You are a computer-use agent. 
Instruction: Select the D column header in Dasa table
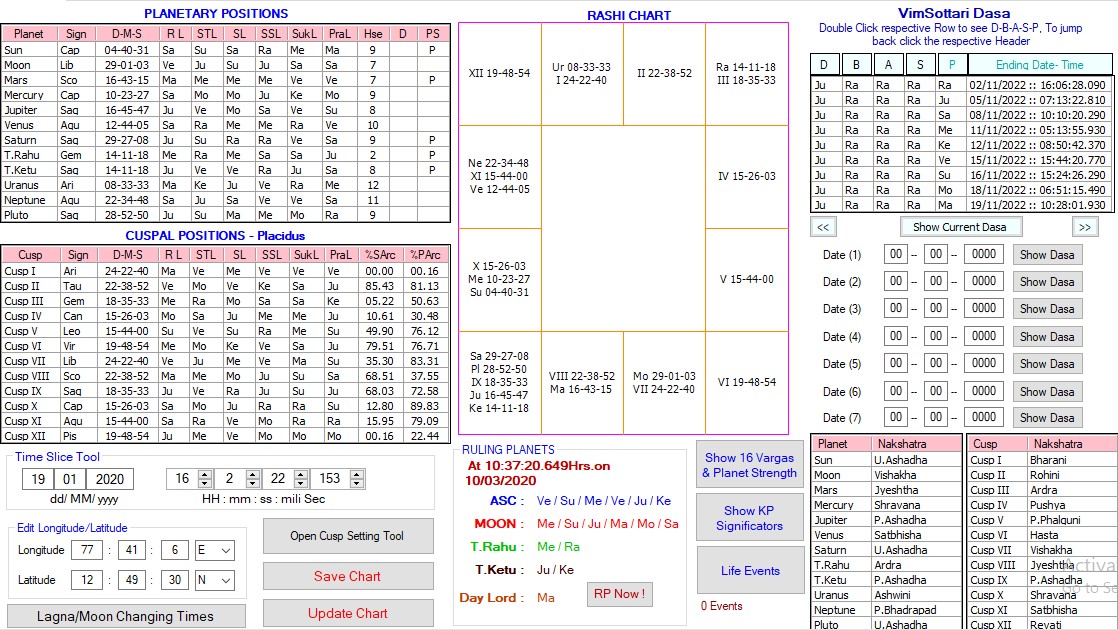coord(824,65)
